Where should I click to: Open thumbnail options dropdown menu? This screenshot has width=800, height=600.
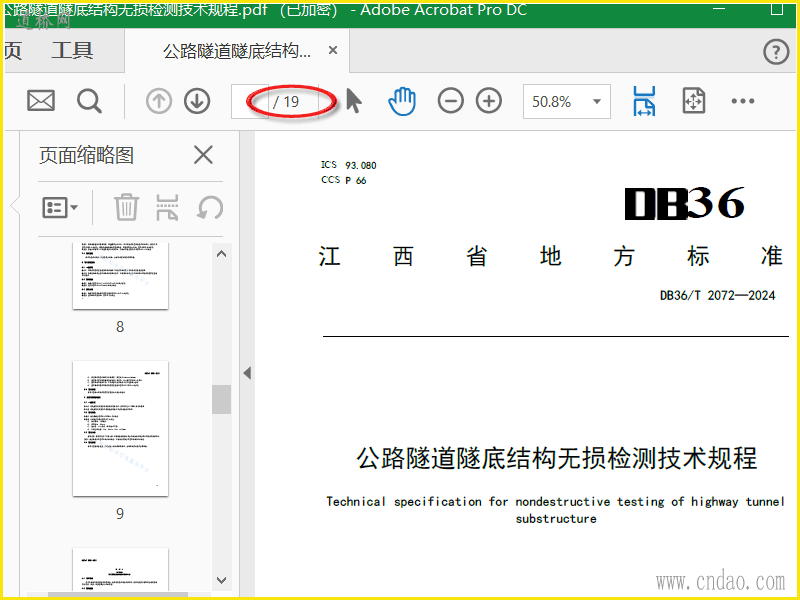point(60,207)
